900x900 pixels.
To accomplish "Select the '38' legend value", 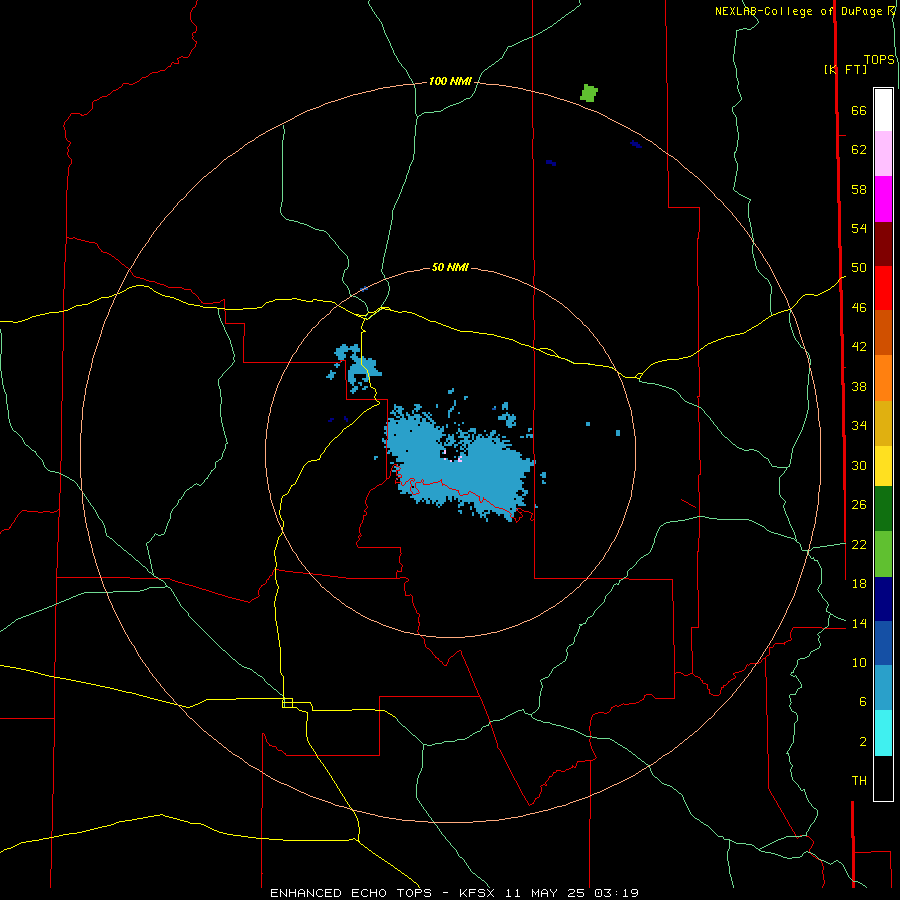I will tap(859, 386).
